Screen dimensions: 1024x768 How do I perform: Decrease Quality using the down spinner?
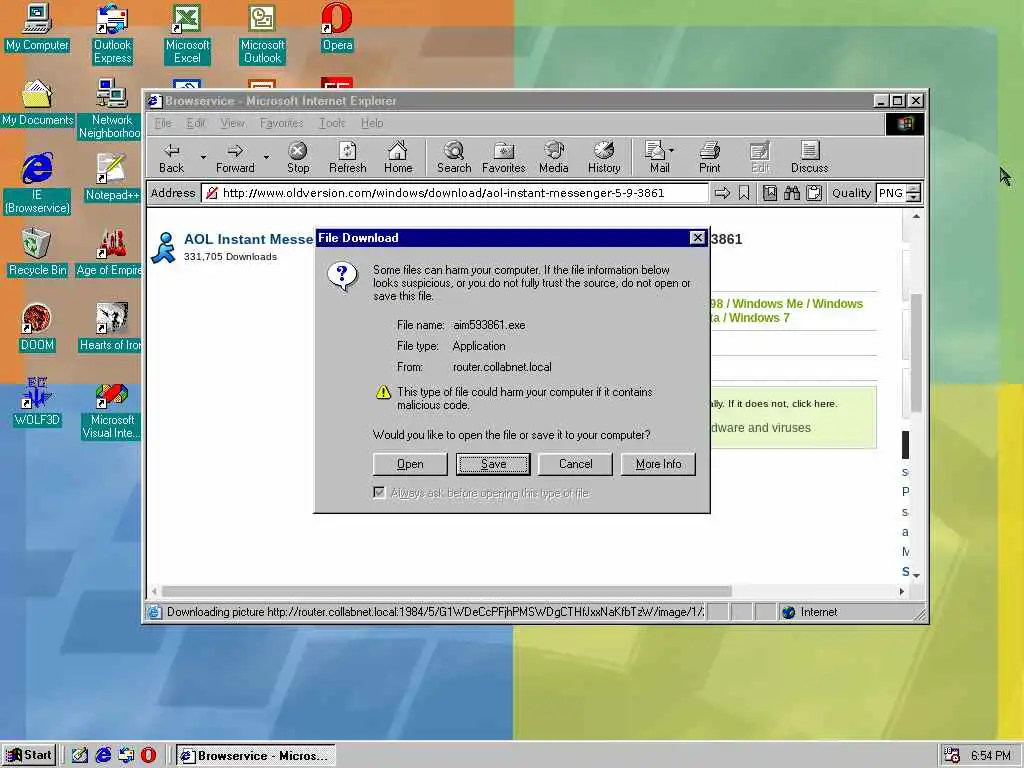coord(914,198)
